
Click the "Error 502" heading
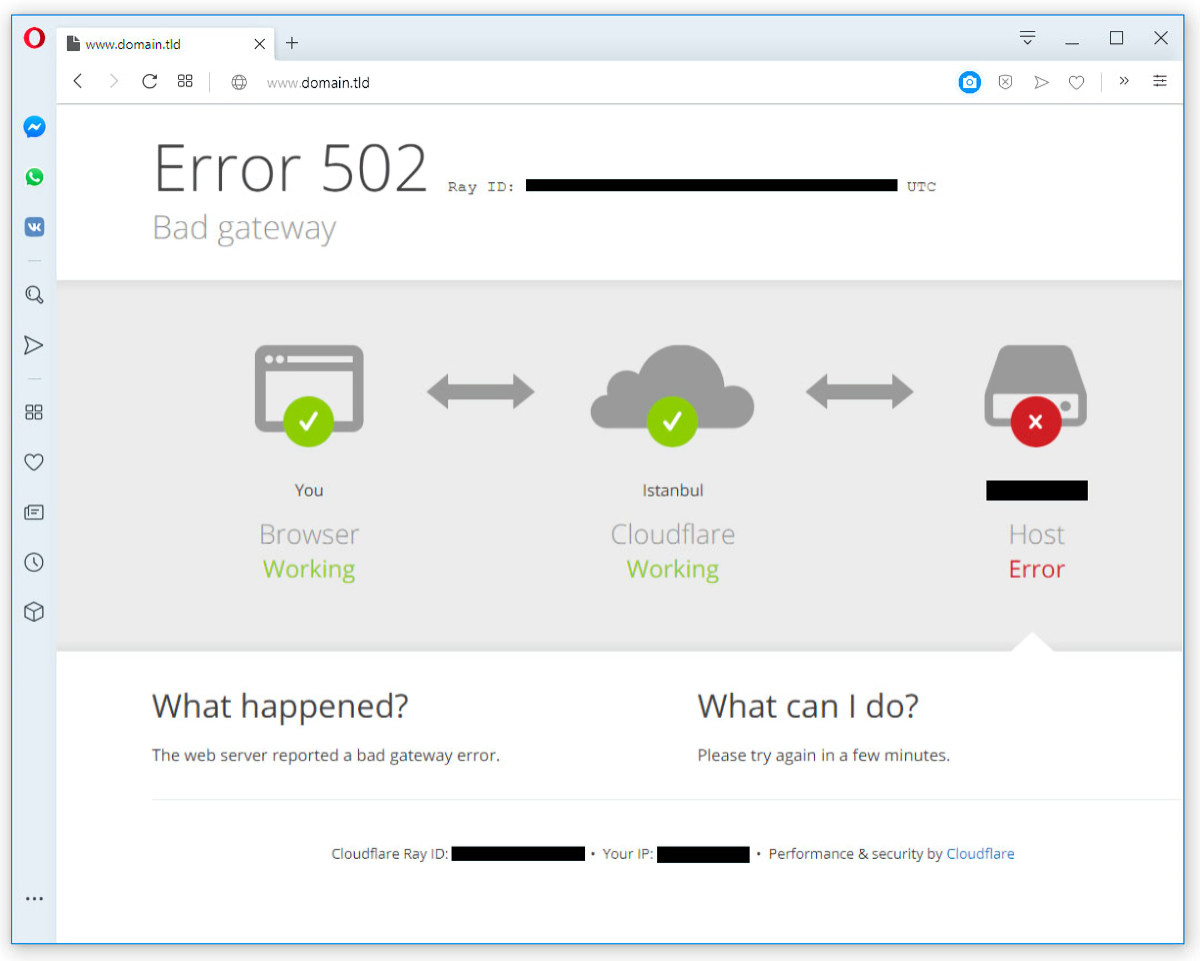coord(290,168)
